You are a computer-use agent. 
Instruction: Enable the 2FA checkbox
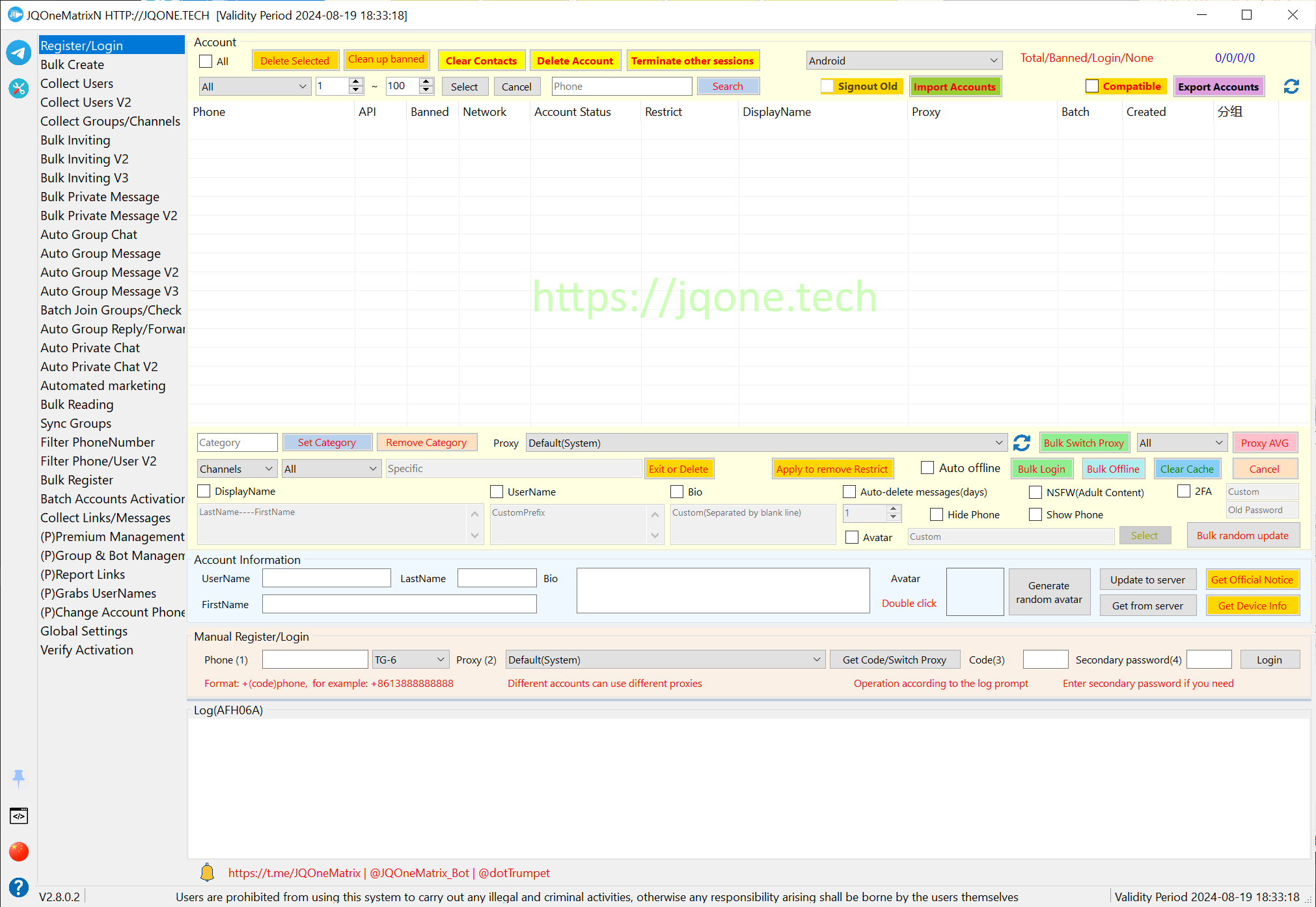click(x=1184, y=491)
